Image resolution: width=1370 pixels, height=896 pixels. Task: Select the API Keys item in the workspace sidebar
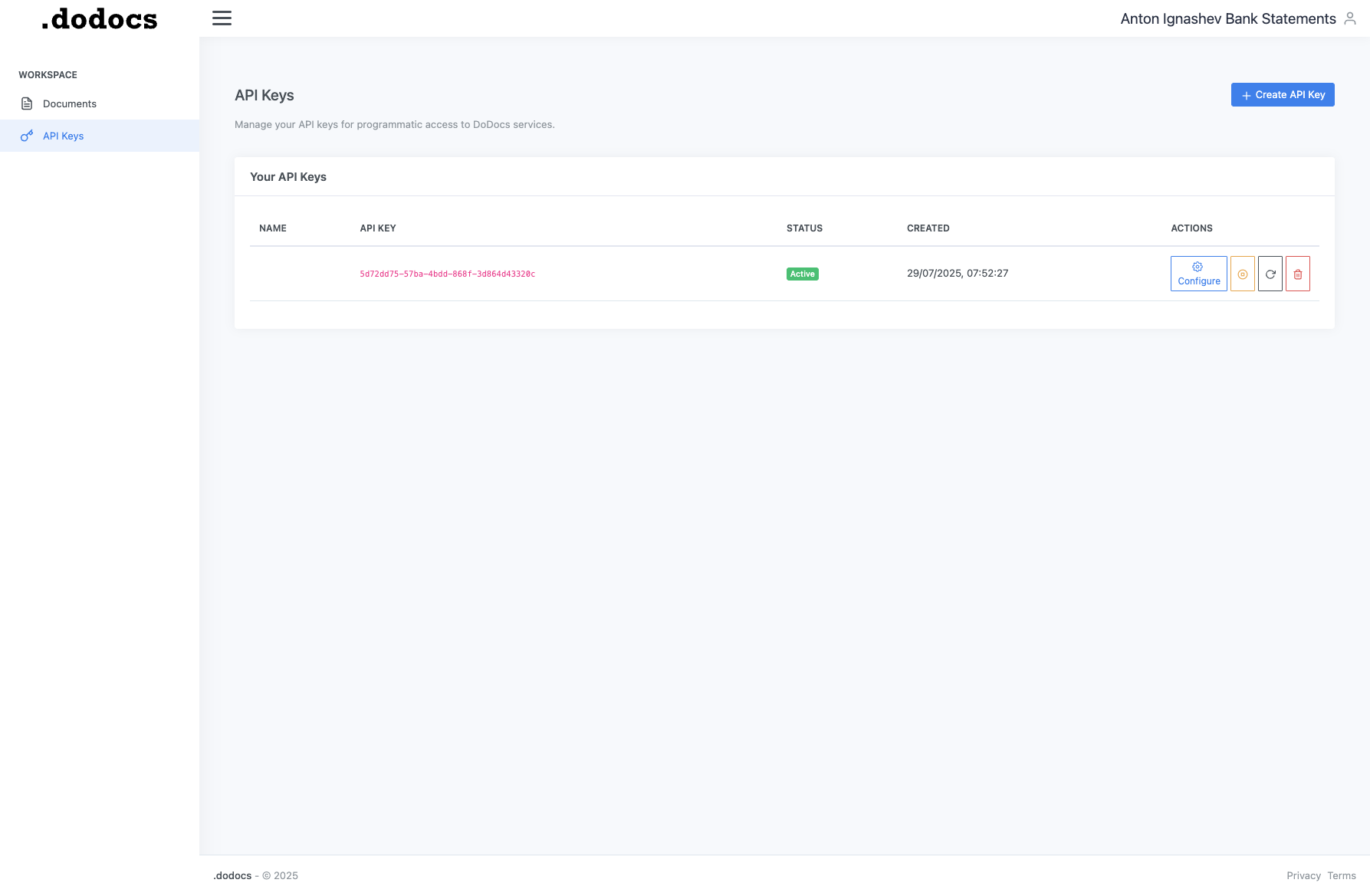[x=64, y=136]
